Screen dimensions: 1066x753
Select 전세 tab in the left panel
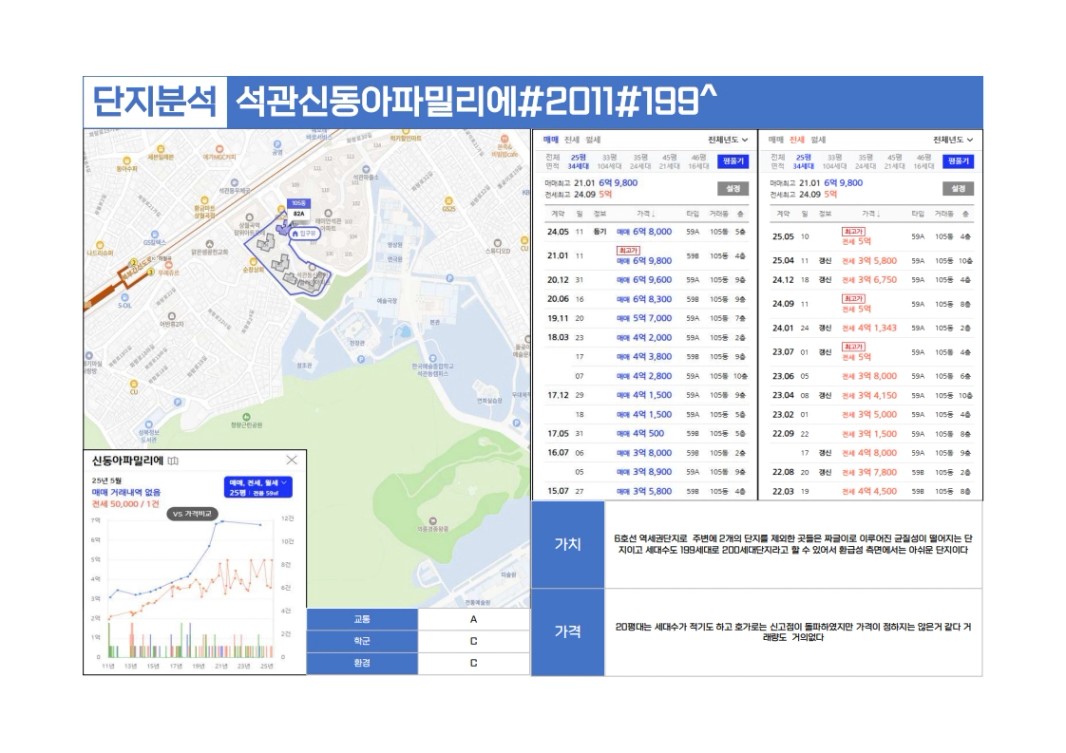coord(572,140)
